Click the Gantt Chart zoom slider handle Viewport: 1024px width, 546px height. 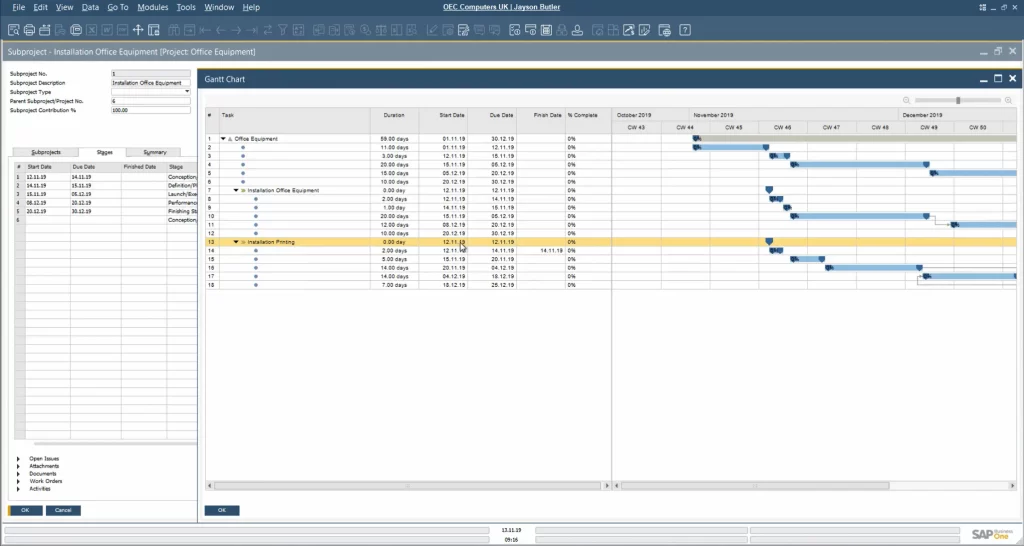(x=958, y=100)
